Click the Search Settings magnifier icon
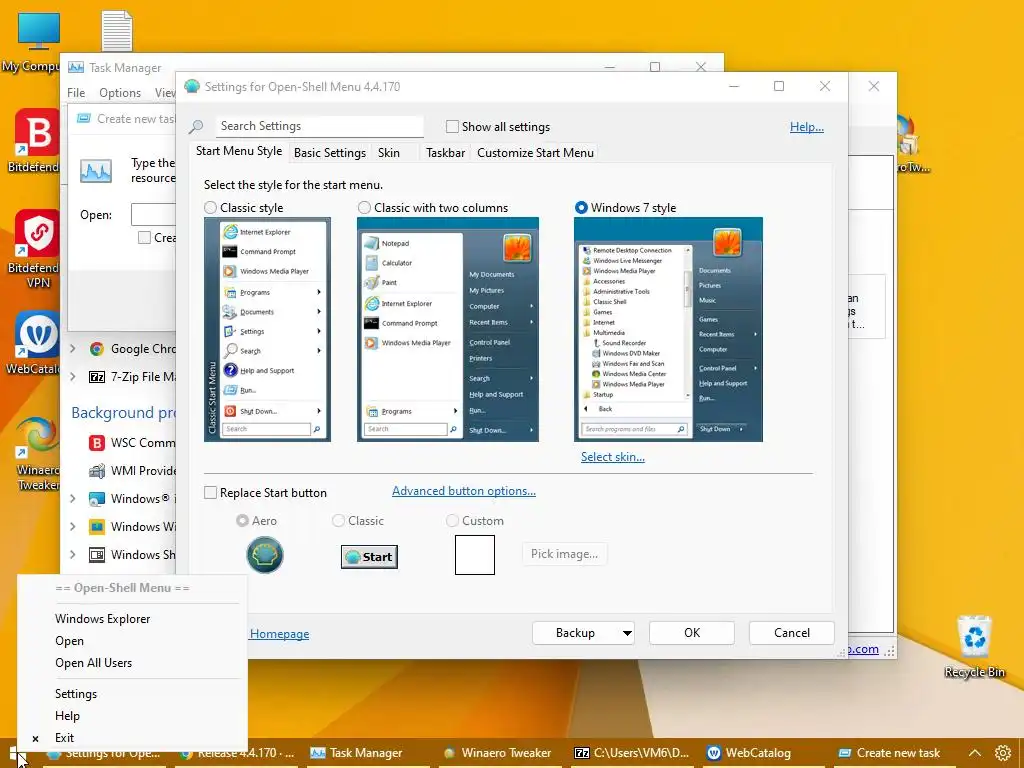This screenshot has height=768, width=1024. pyautogui.click(x=196, y=127)
